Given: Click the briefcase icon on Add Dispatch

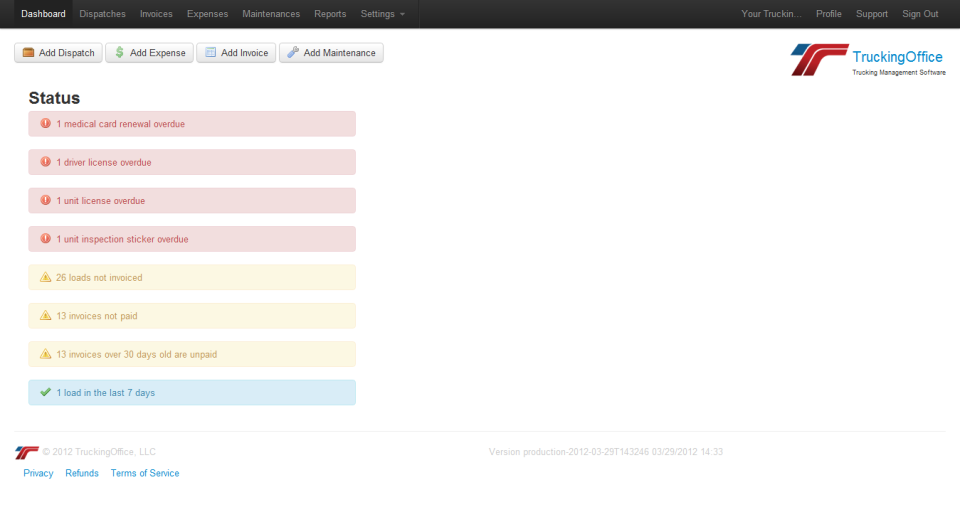Looking at the screenshot, I should coord(28,53).
